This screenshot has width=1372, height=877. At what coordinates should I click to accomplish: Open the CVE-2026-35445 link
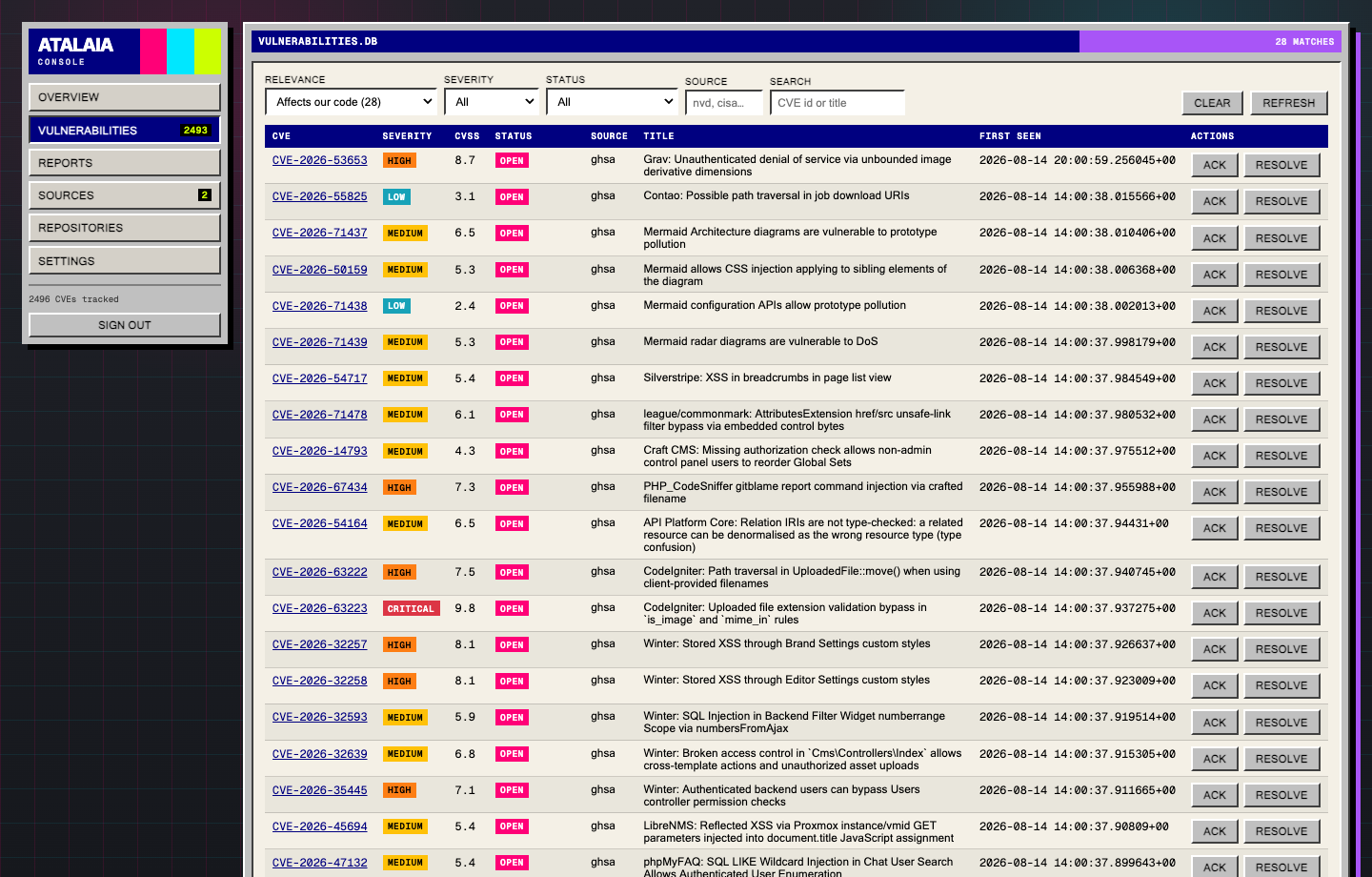tap(319, 790)
